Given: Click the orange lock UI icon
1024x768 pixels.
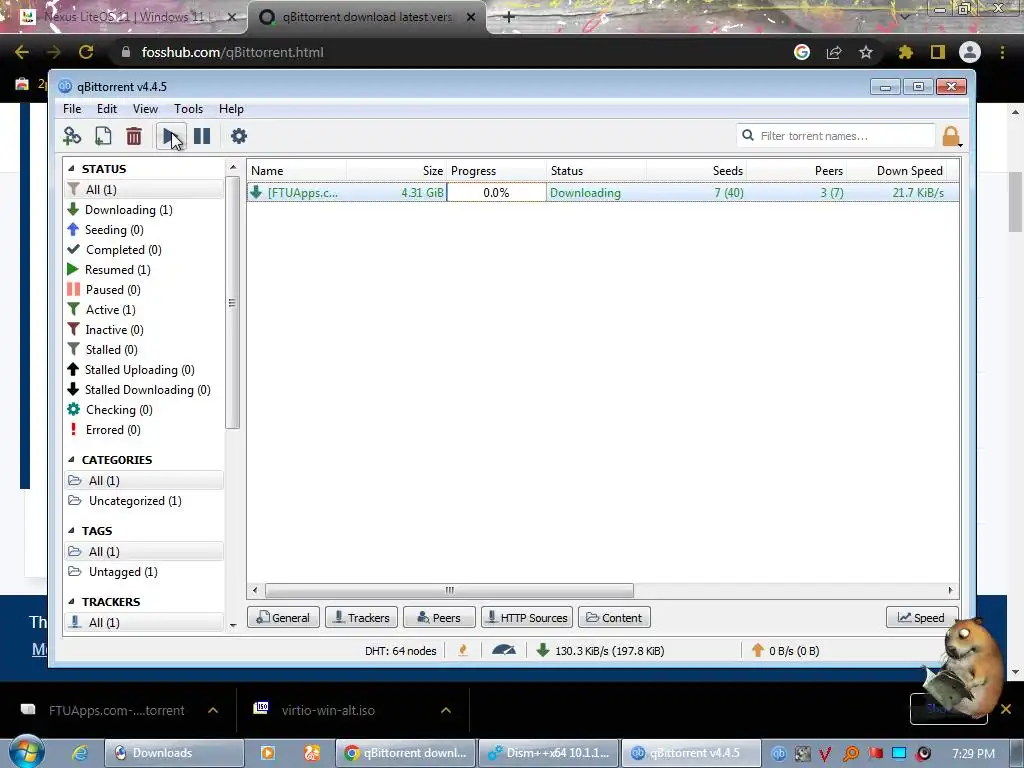Looking at the screenshot, I should click(x=951, y=136).
